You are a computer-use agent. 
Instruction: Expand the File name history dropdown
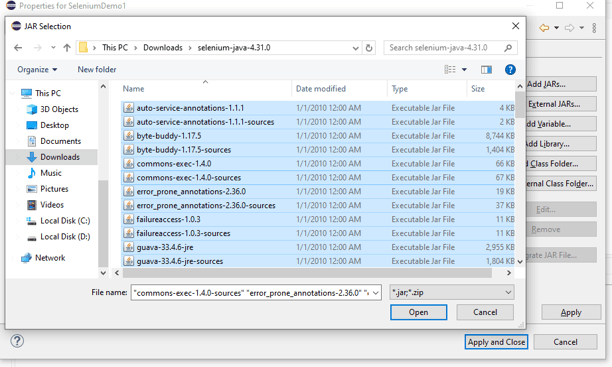376,293
